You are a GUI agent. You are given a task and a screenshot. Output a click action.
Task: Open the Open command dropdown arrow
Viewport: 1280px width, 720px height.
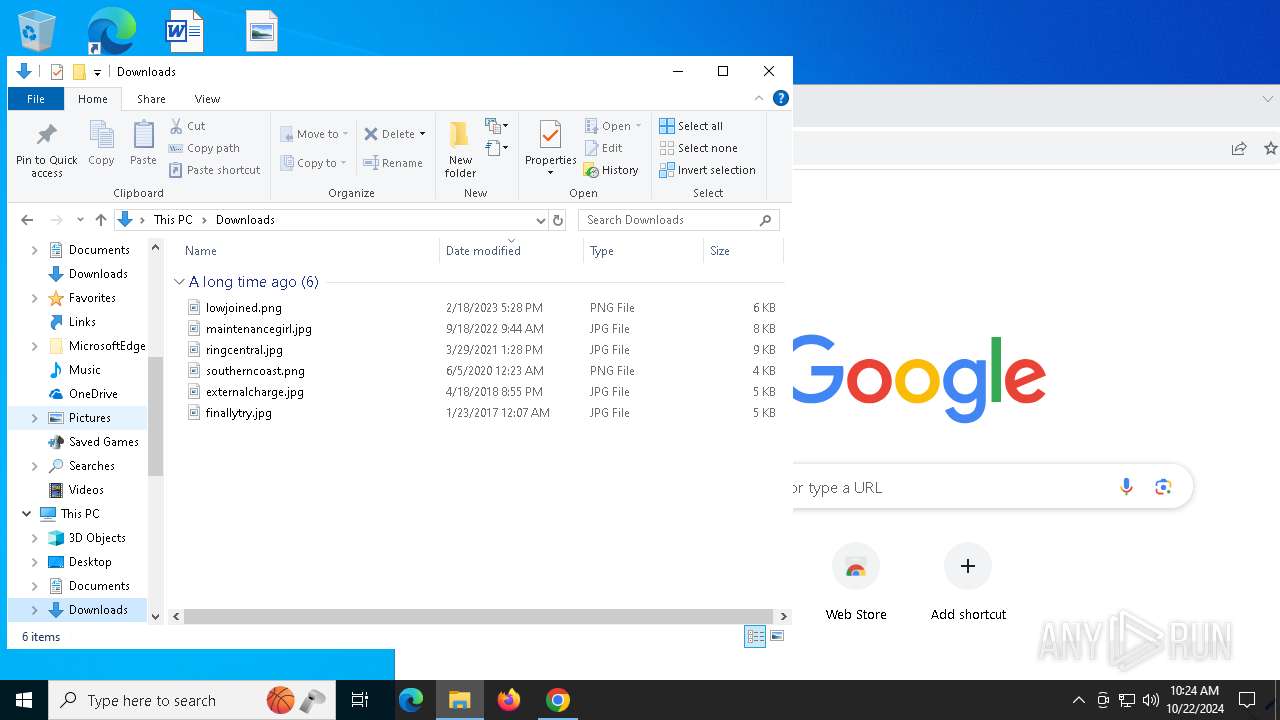pyautogui.click(x=638, y=126)
